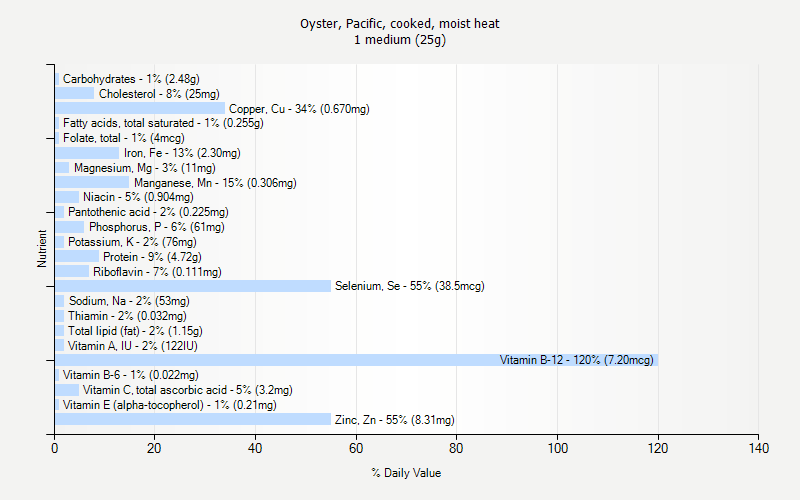Click the Manganese bar in the chart

pyautogui.click(x=92, y=182)
